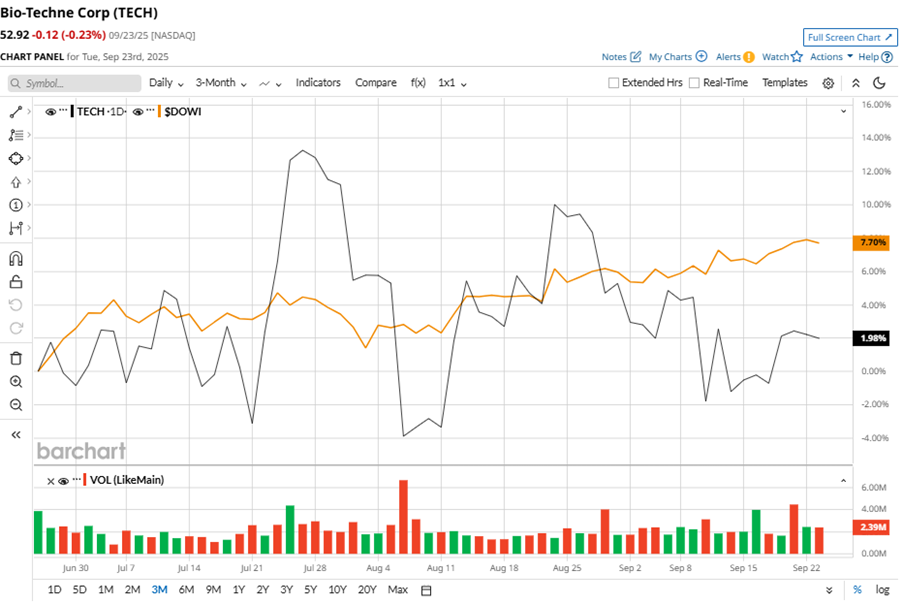Enable Real-Time checkbox
Image resolution: width=902 pixels, height=604 pixels.
(694, 83)
